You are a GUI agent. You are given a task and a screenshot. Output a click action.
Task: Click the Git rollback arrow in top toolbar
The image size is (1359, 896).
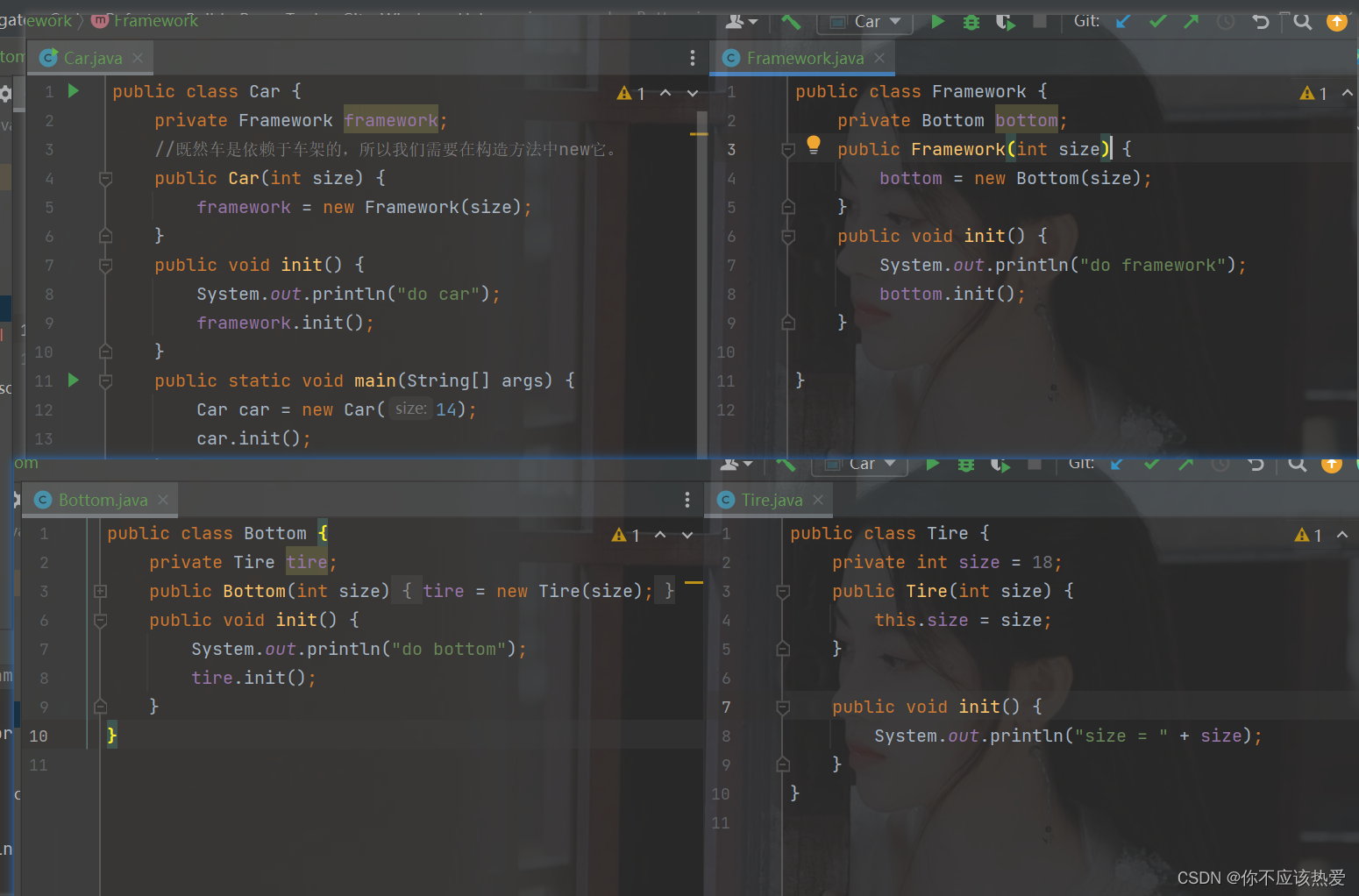click(x=1260, y=22)
